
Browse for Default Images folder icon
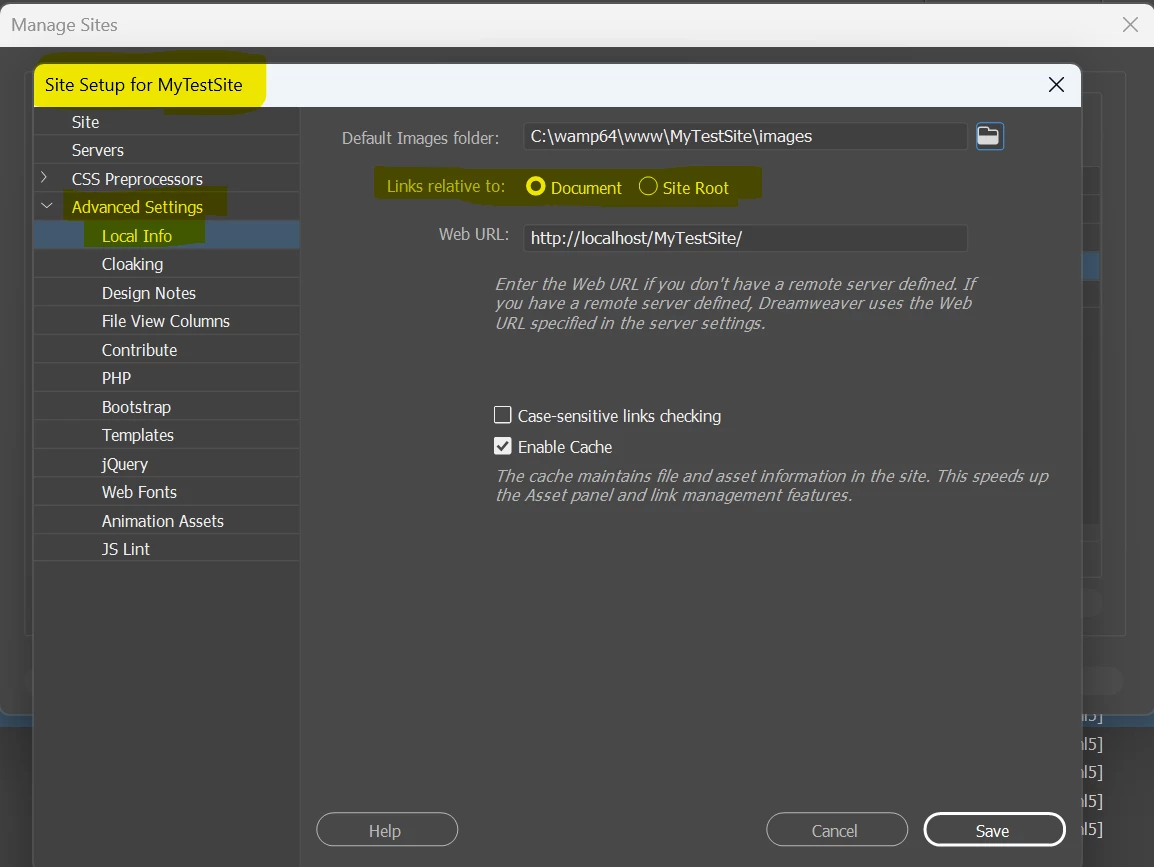(x=989, y=136)
